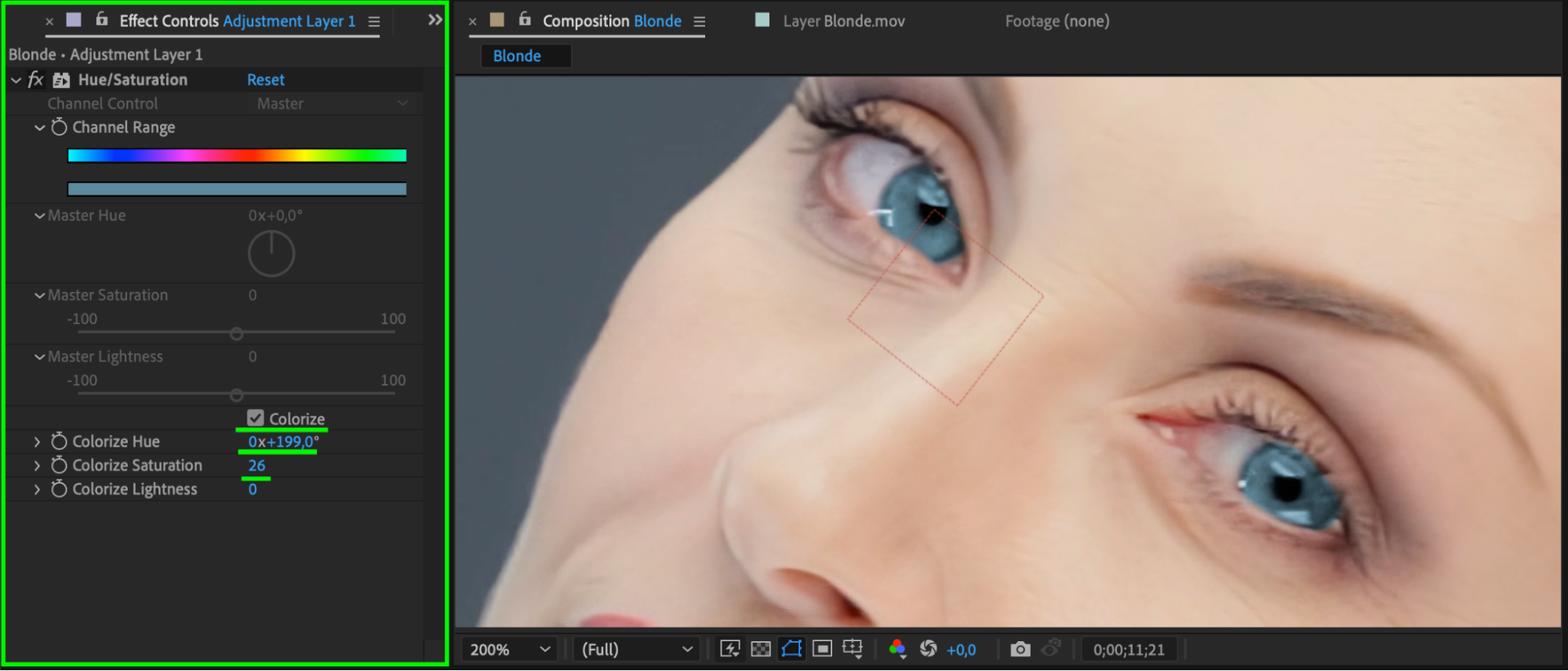Click the Fast Previews lightning icon
The height and width of the screenshot is (671, 1568).
(x=729, y=649)
